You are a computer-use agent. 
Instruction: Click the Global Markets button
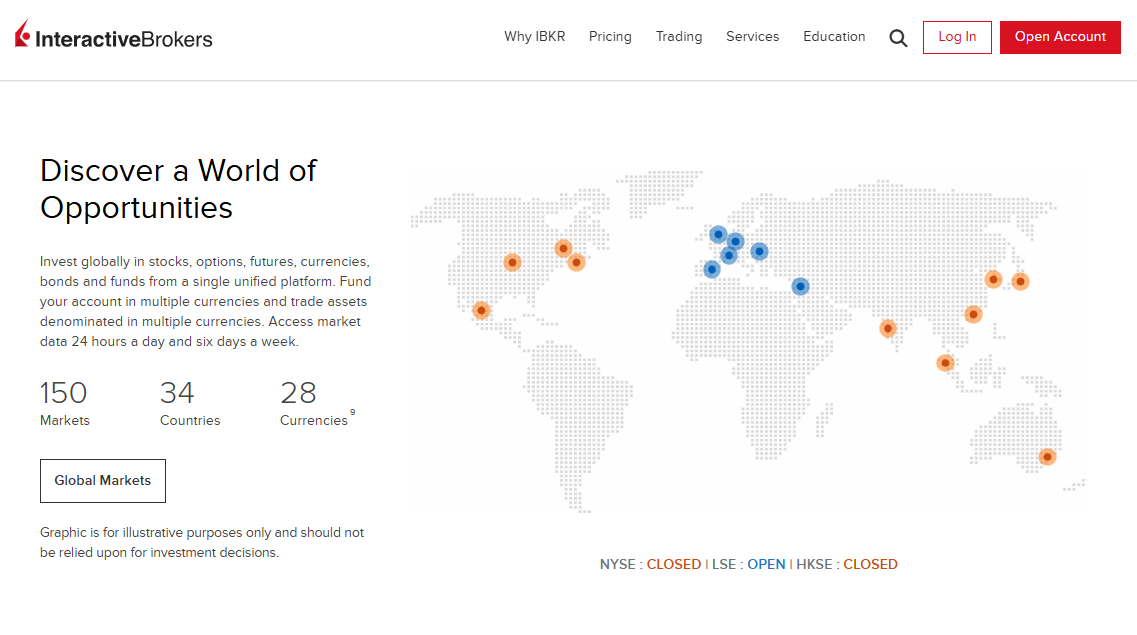[102, 481]
